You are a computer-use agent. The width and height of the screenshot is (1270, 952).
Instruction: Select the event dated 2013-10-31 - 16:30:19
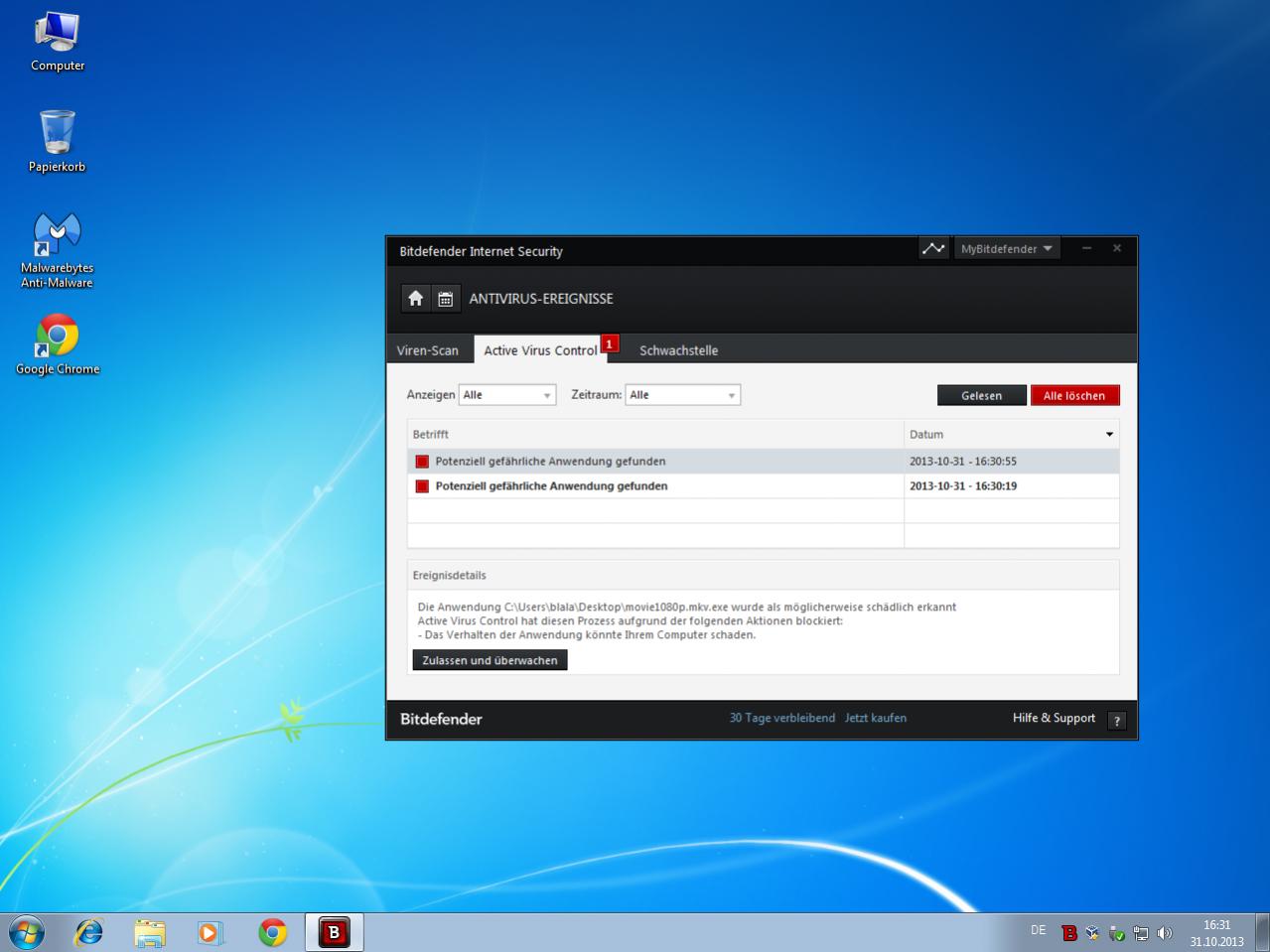click(763, 486)
